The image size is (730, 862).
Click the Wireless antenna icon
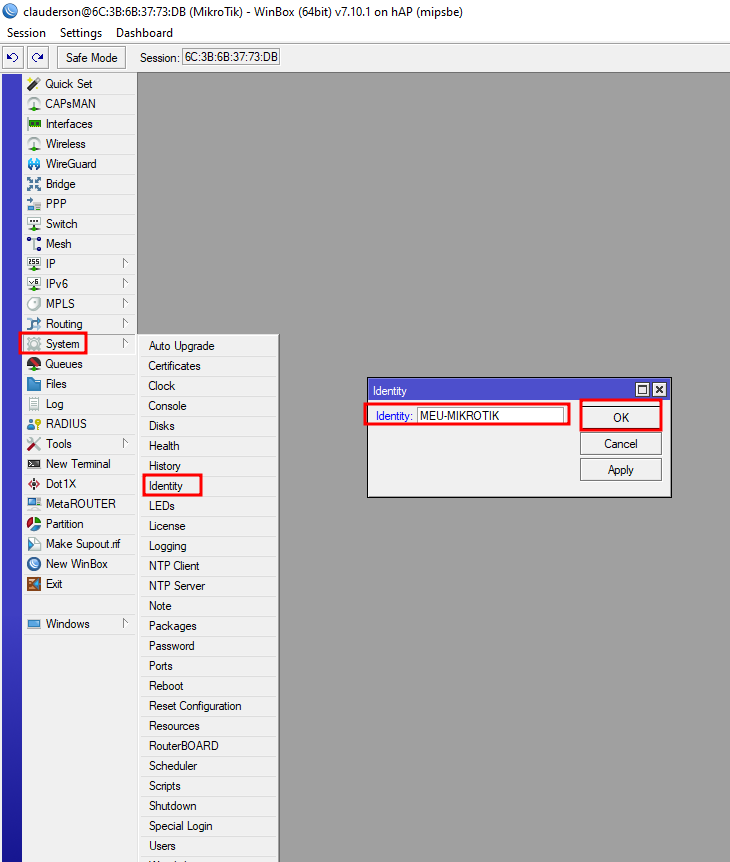click(x=34, y=144)
